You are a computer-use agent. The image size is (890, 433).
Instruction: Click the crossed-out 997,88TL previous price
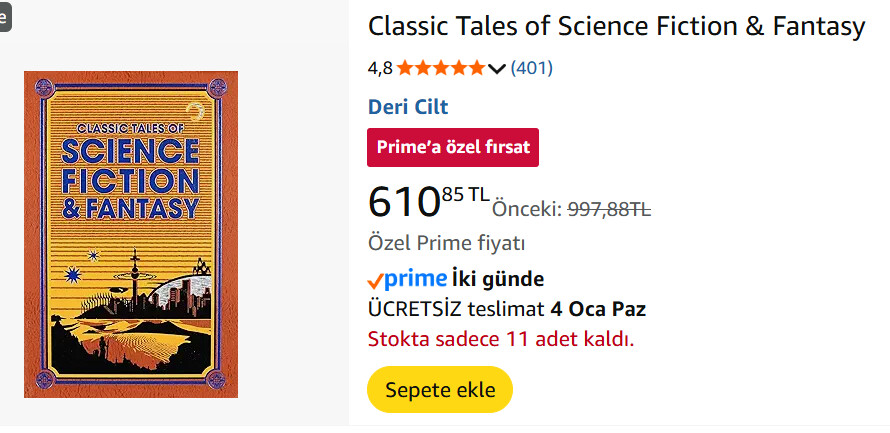tap(609, 209)
